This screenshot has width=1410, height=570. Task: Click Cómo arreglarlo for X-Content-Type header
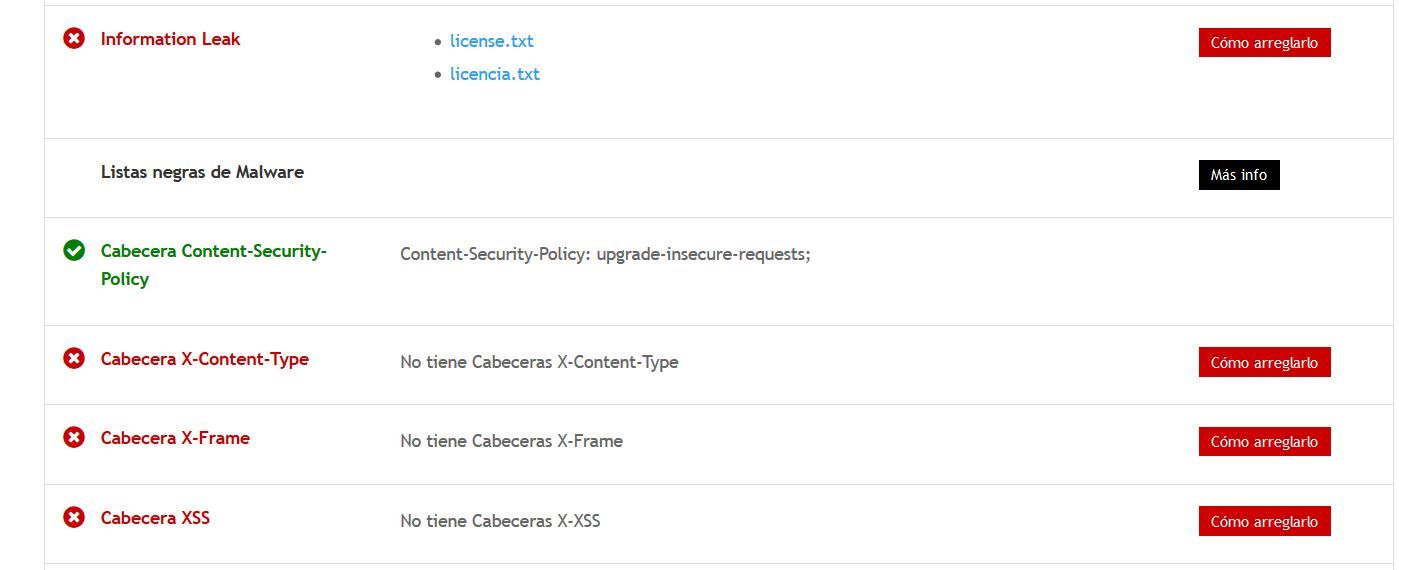(1264, 362)
